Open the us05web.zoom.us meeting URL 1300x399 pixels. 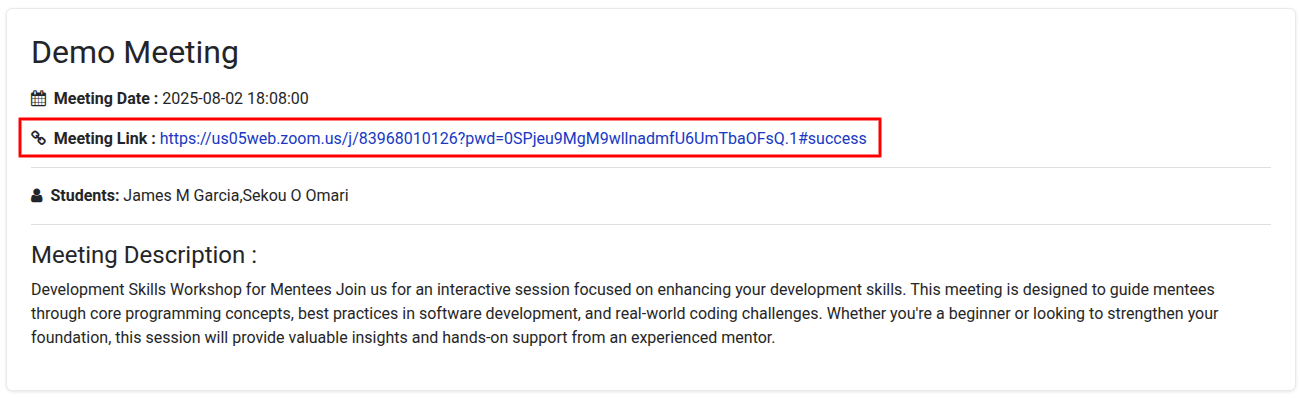(513, 138)
